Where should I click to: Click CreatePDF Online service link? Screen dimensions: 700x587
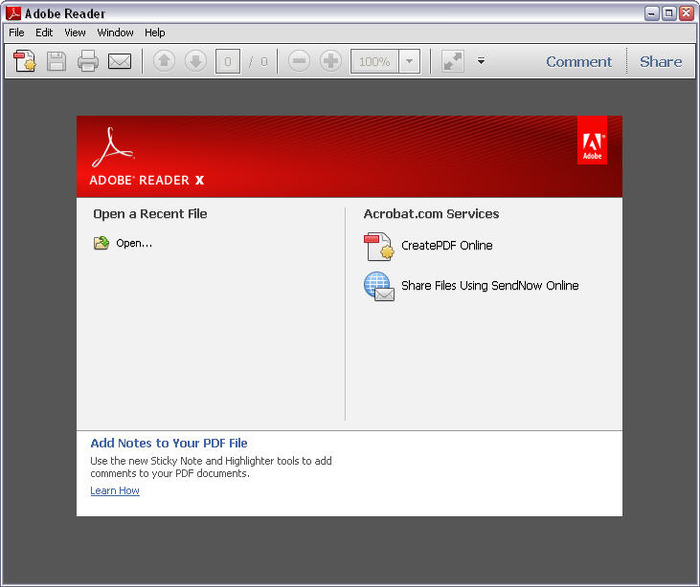[447, 246]
